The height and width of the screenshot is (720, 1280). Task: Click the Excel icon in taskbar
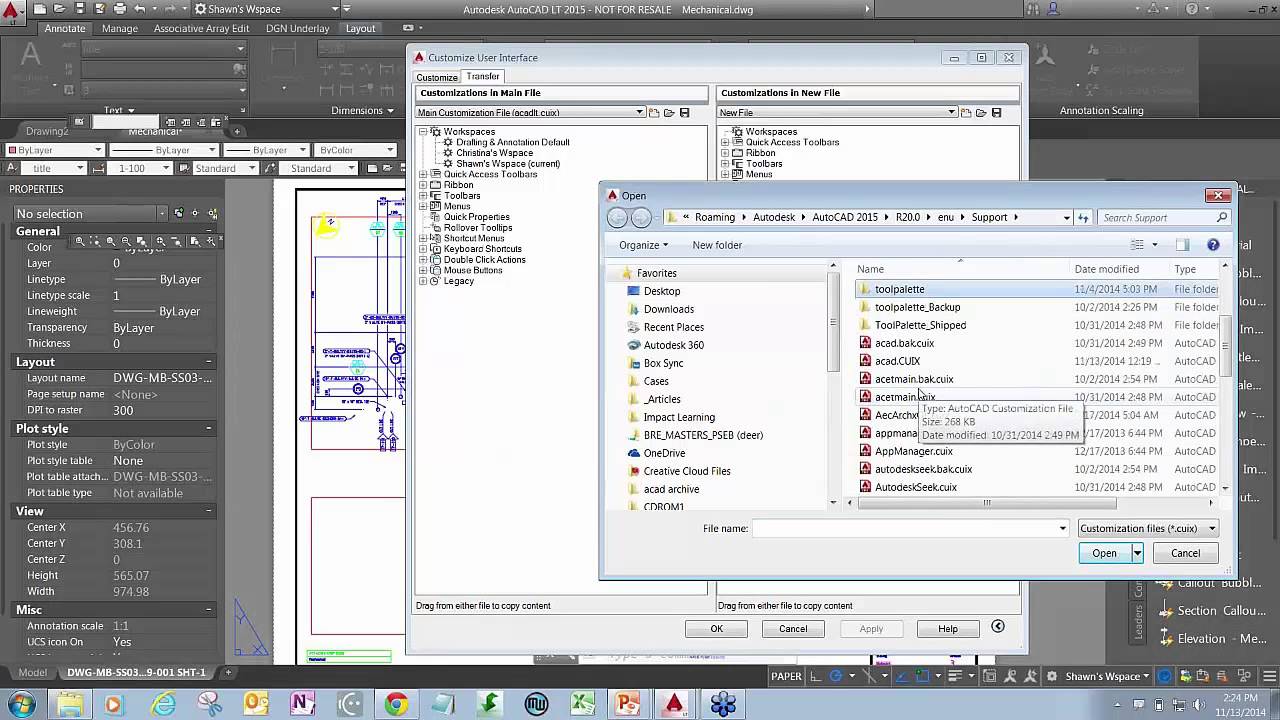(x=582, y=704)
